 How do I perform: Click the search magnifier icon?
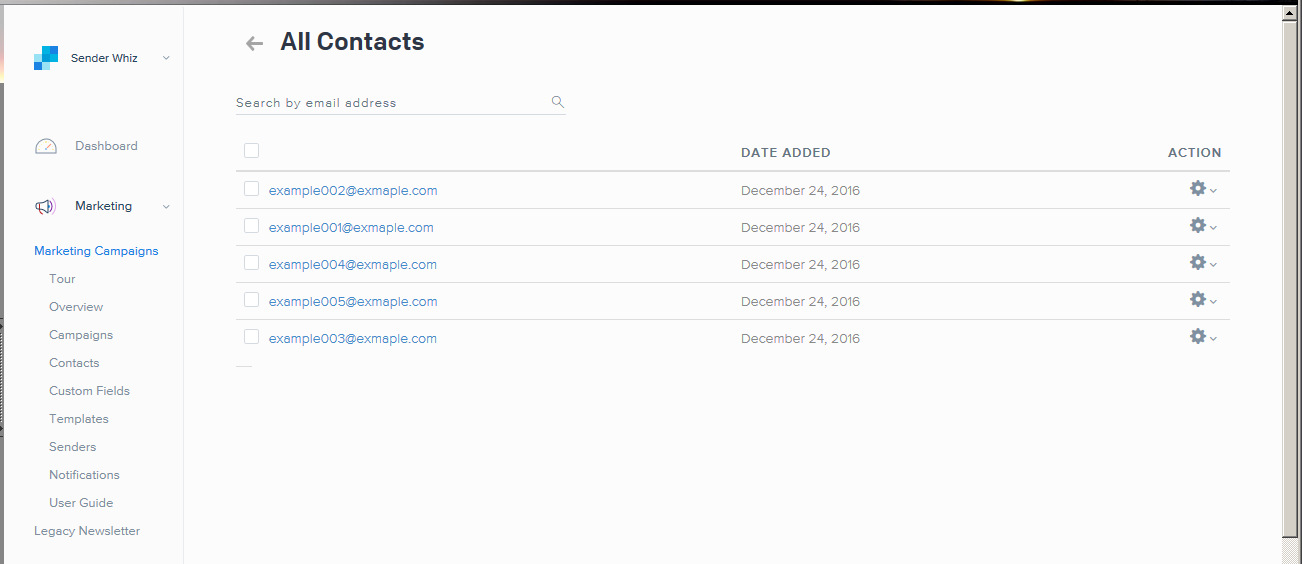(x=558, y=102)
